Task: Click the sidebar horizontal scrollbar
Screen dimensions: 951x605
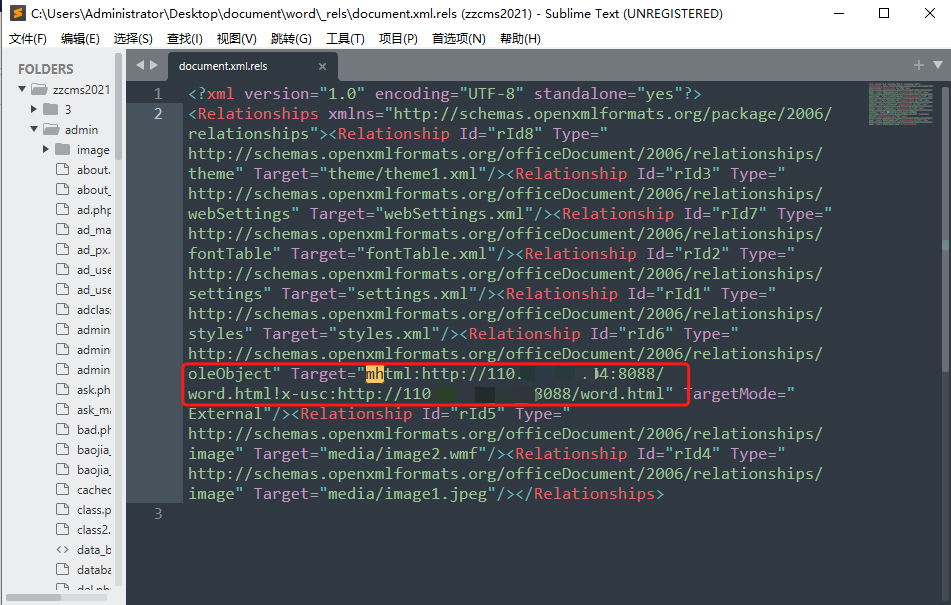Action: click(x=33, y=597)
